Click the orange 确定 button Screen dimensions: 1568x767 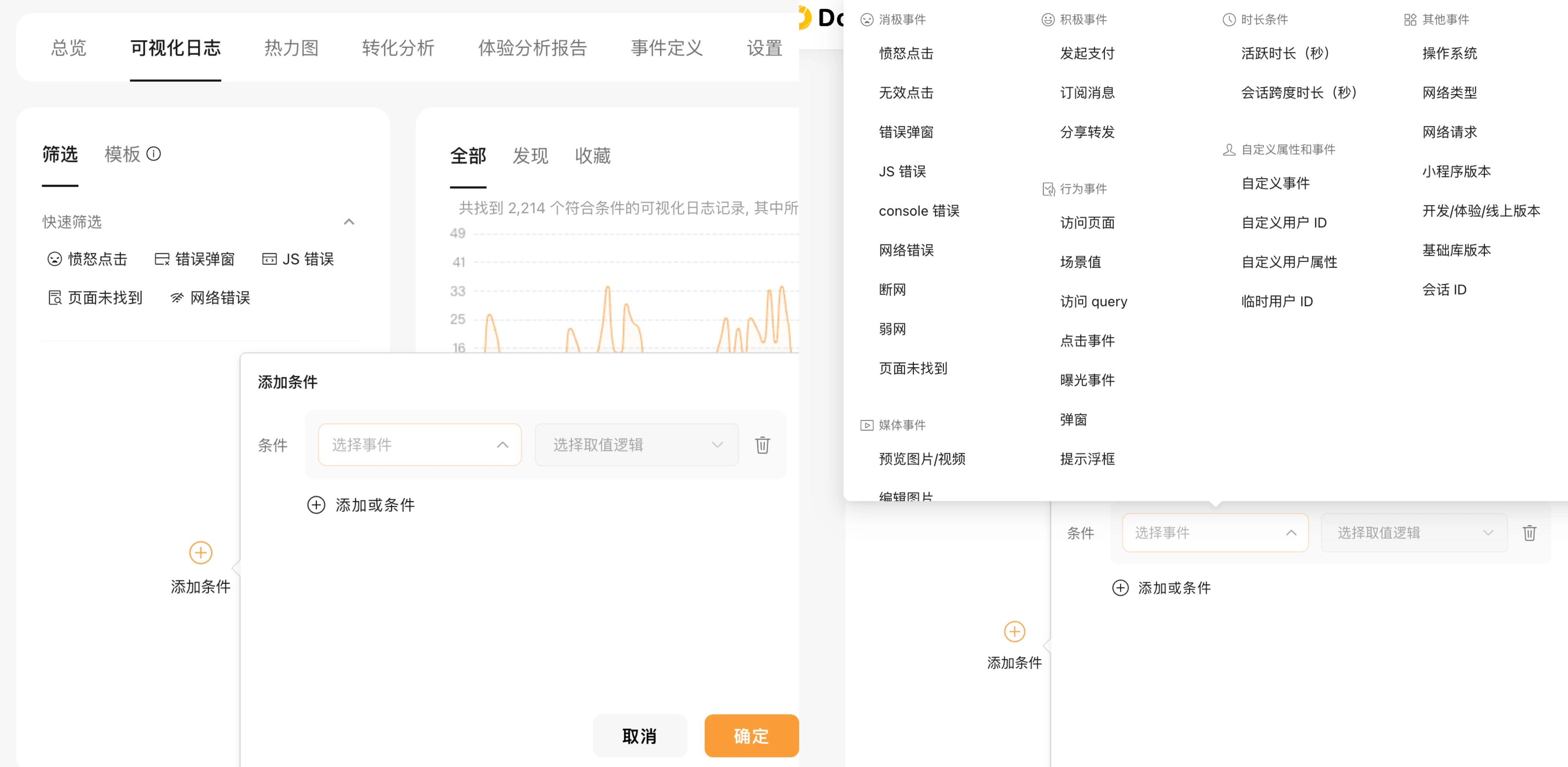click(750, 736)
